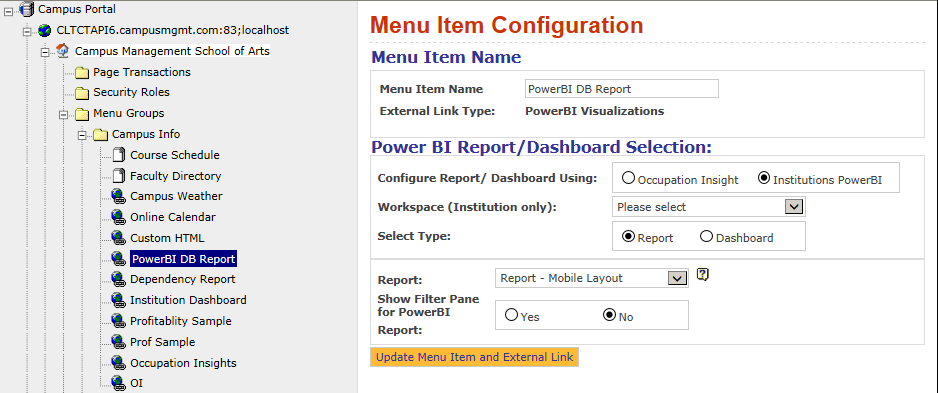Open the Workspace 'Please select' dropdown
Viewport: 938px width, 393px height.
click(709, 207)
